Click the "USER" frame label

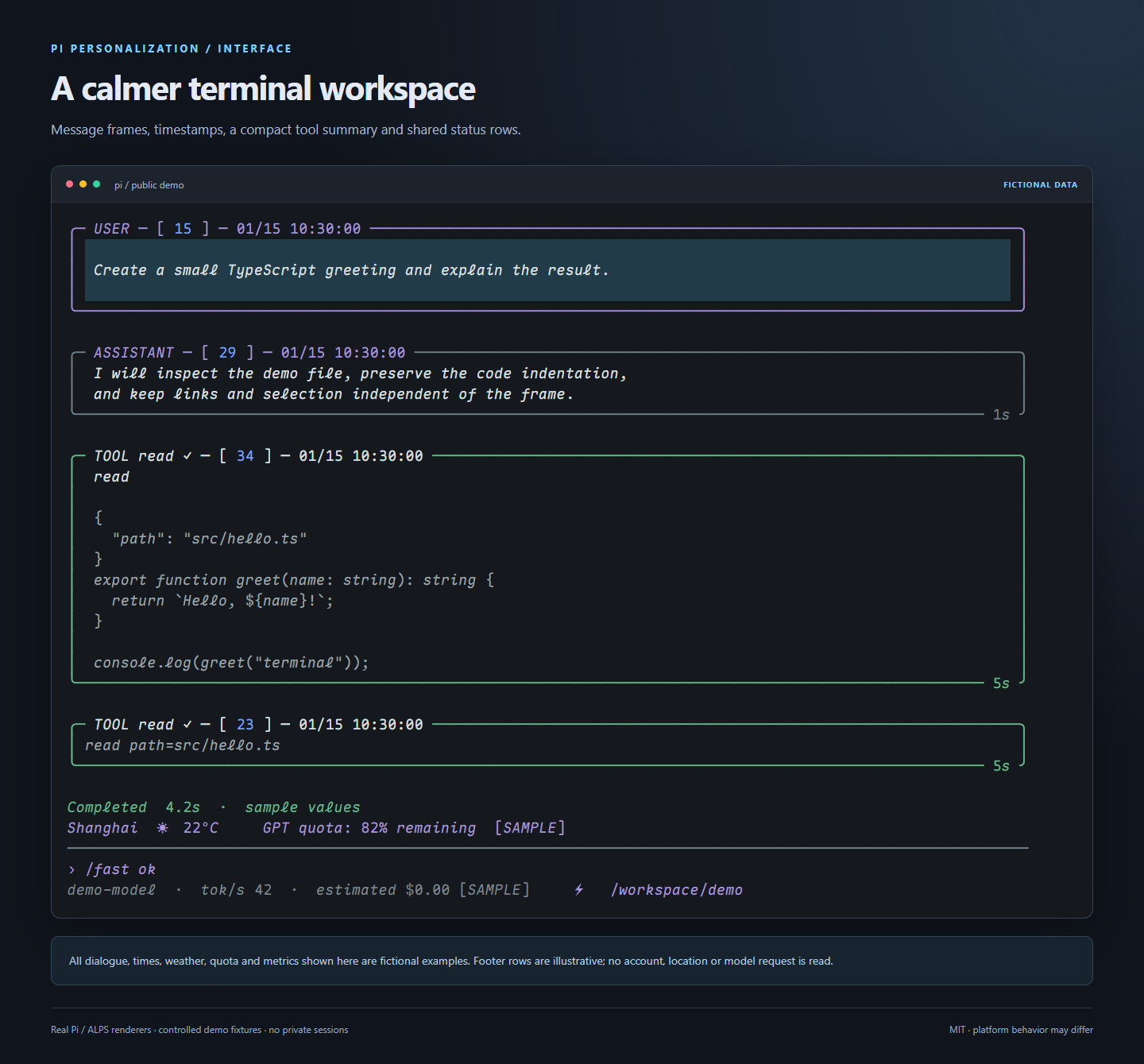pyautogui.click(x=111, y=229)
